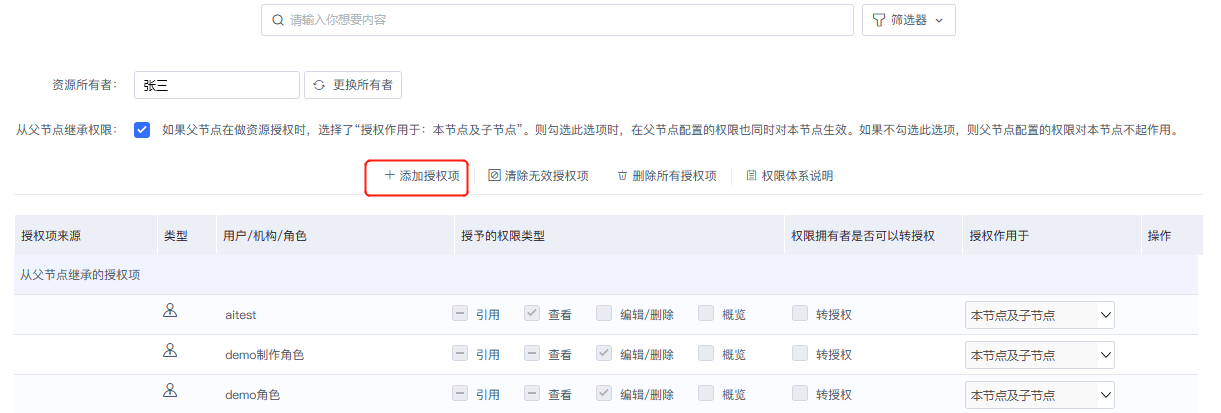Click 删除所有授权项 button
Screen dimensions: 1221x413
coord(667,176)
